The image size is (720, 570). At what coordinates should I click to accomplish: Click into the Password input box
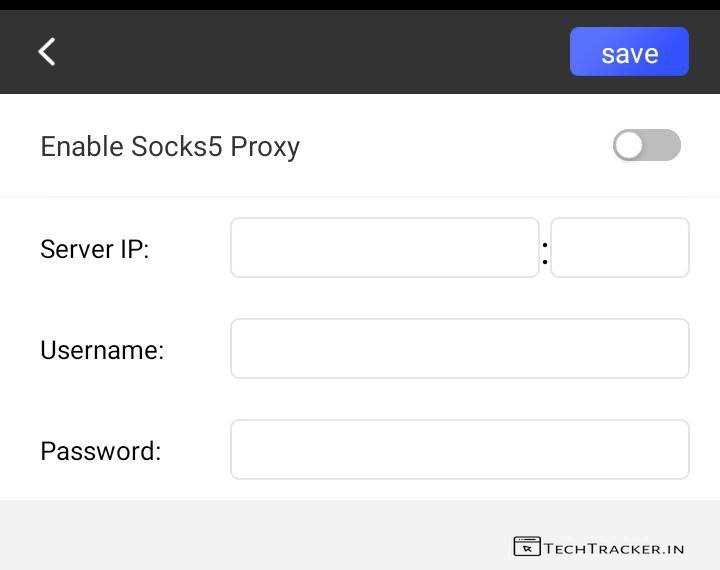(x=459, y=450)
